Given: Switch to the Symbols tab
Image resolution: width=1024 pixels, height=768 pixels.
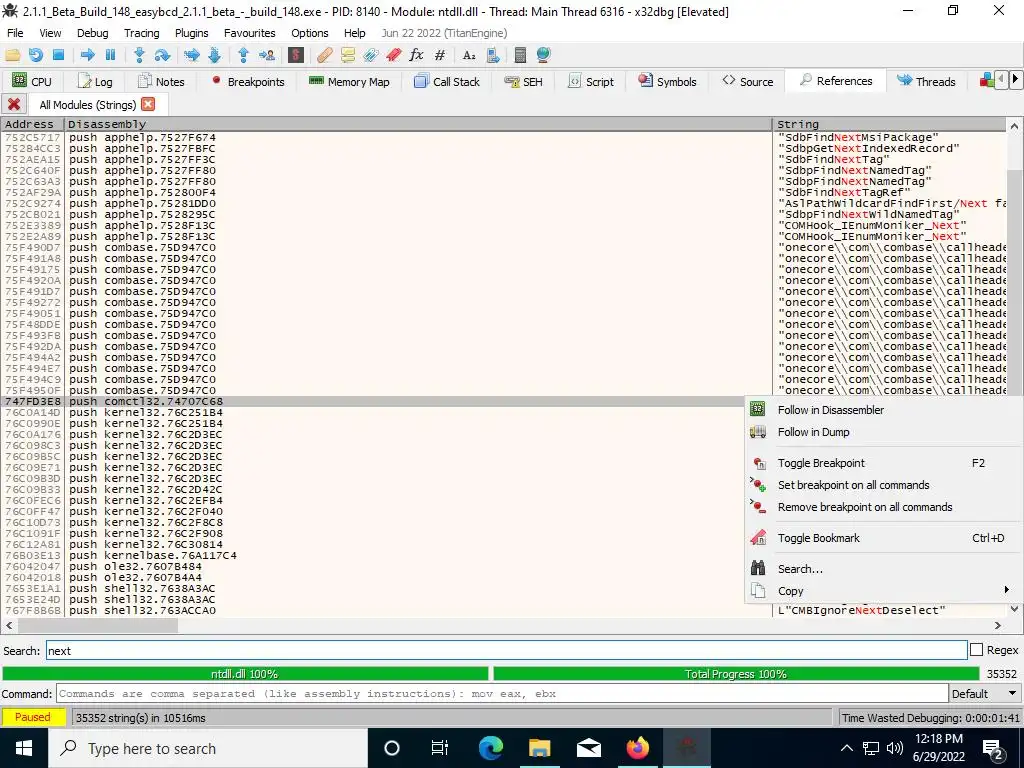Looking at the screenshot, I should [x=667, y=82].
